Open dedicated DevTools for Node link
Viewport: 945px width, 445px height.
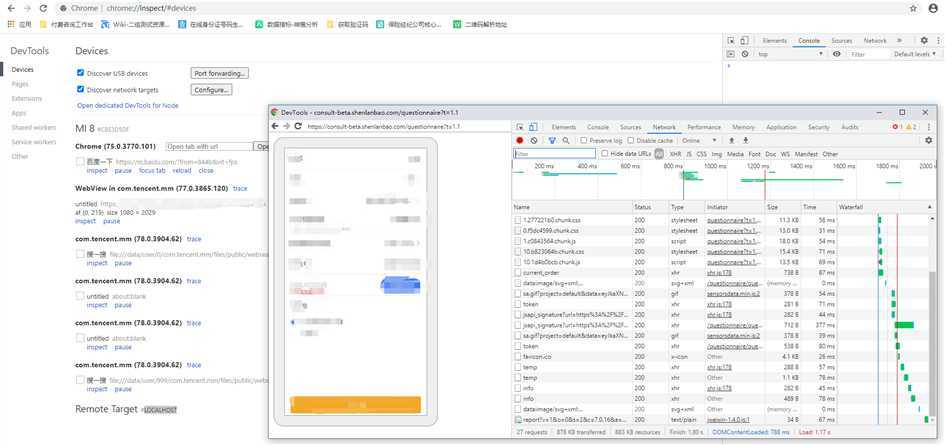[128, 106]
